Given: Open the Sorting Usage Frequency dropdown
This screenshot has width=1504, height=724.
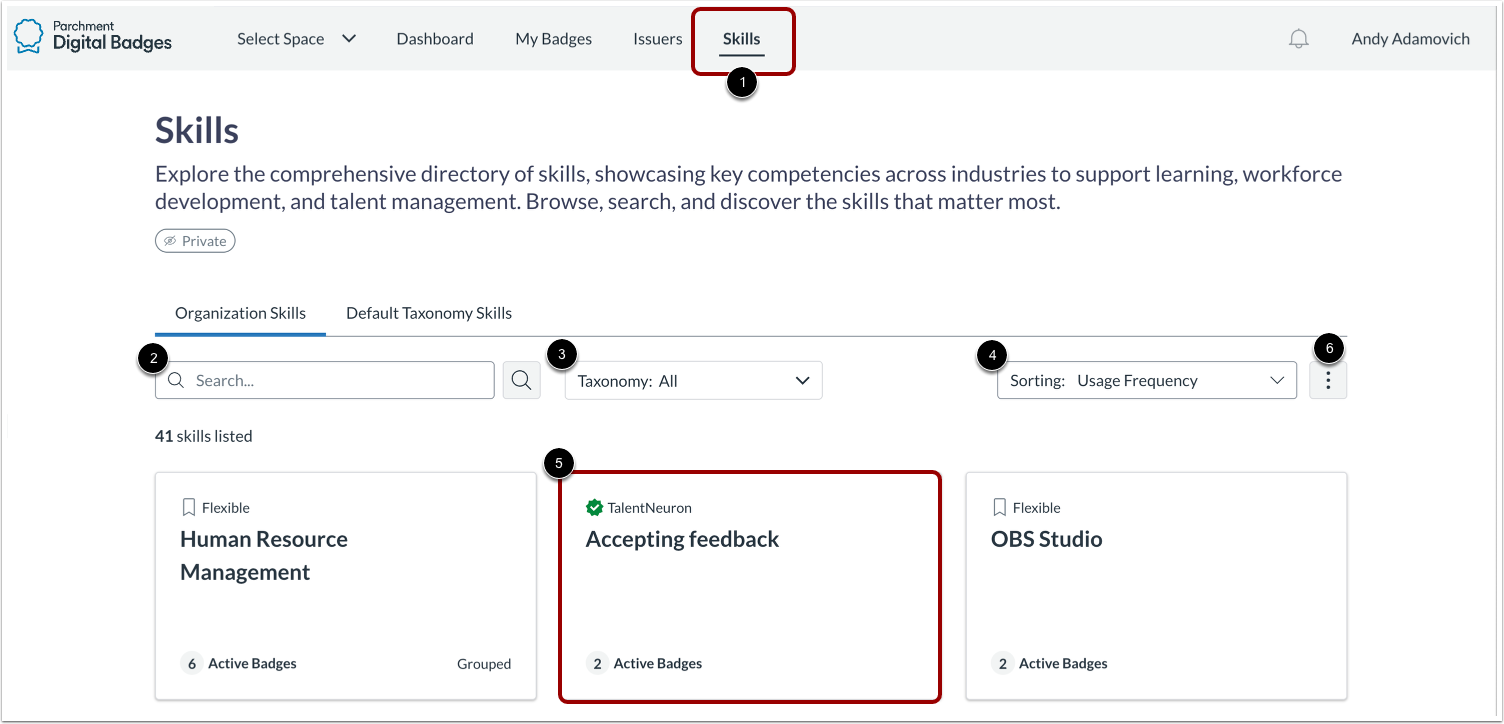Looking at the screenshot, I should (1146, 381).
